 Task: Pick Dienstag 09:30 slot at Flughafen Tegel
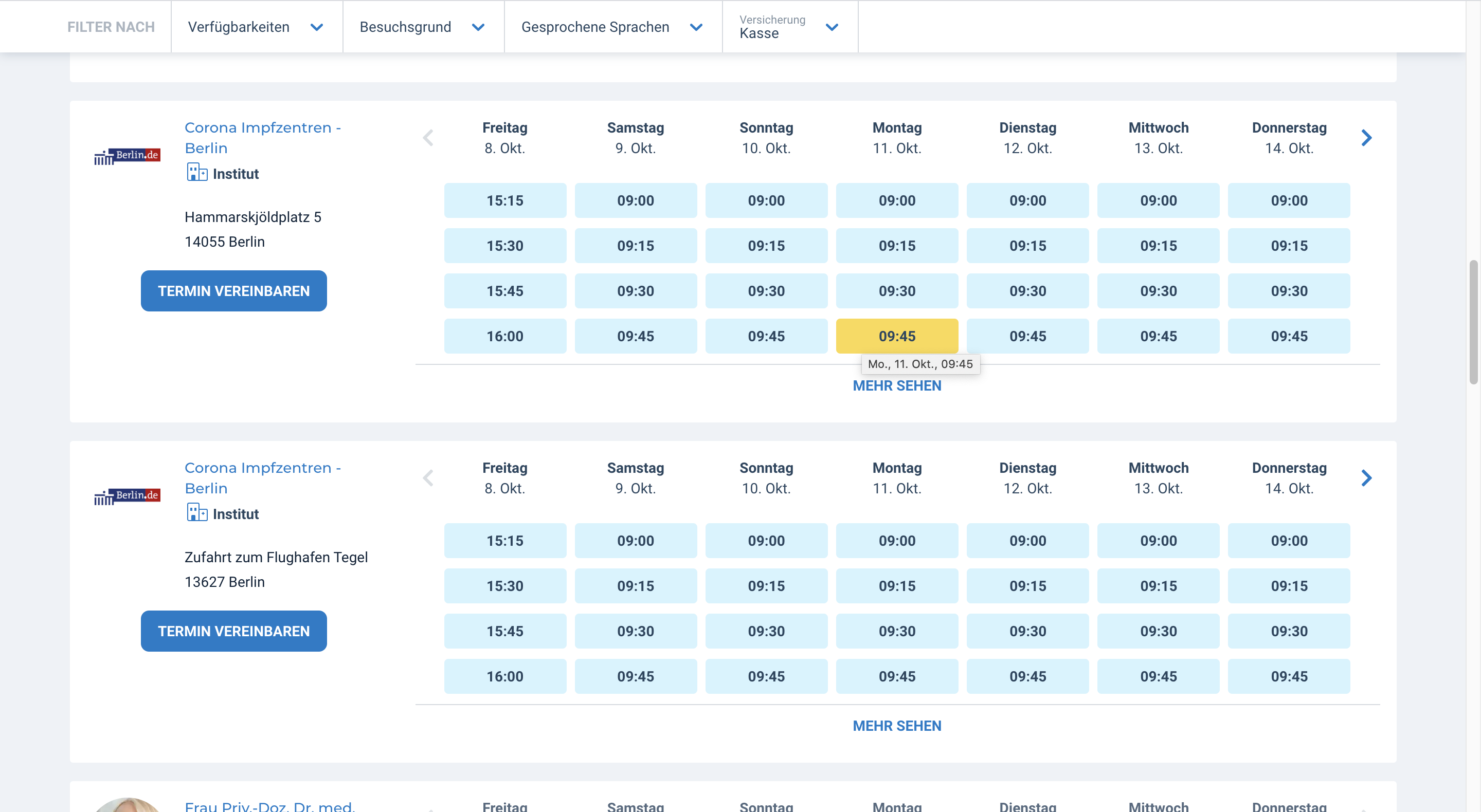pyautogui.click(x=1027, y=631)
